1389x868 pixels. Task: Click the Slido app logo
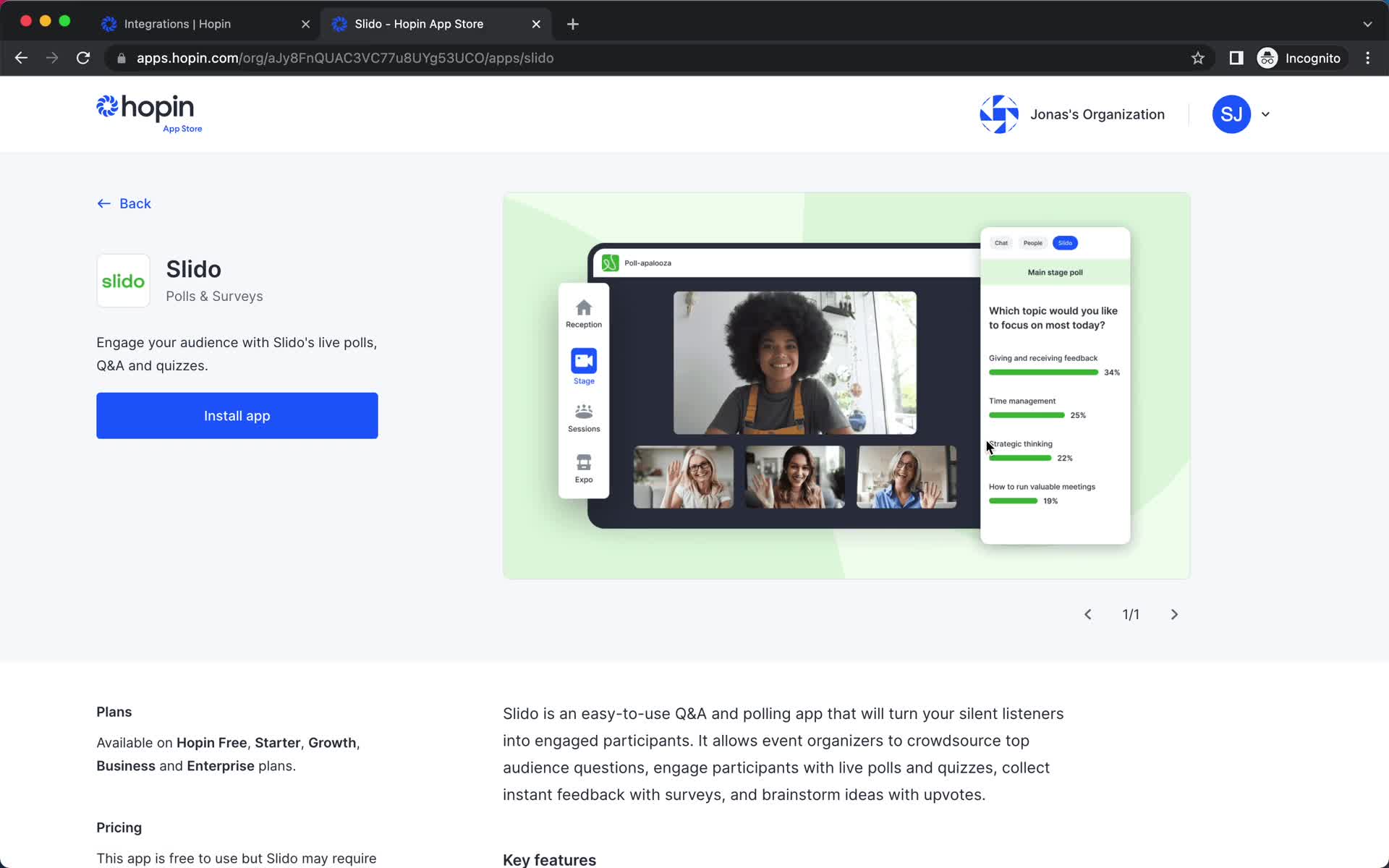coord(123,281)
